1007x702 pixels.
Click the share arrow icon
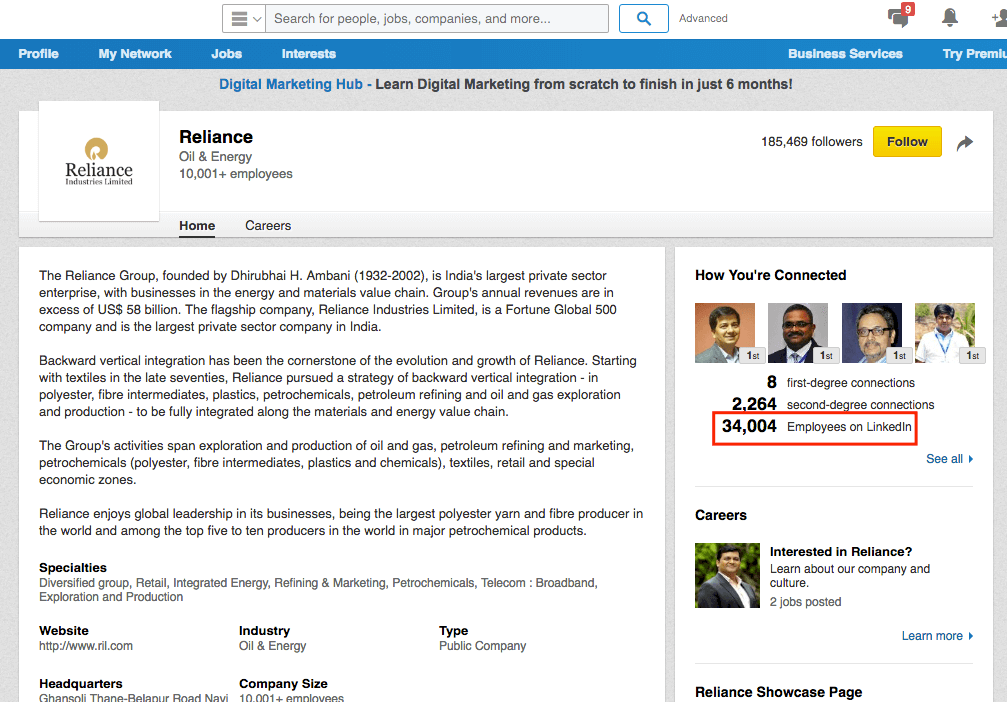pyautogui.click(x=965, y=143)
